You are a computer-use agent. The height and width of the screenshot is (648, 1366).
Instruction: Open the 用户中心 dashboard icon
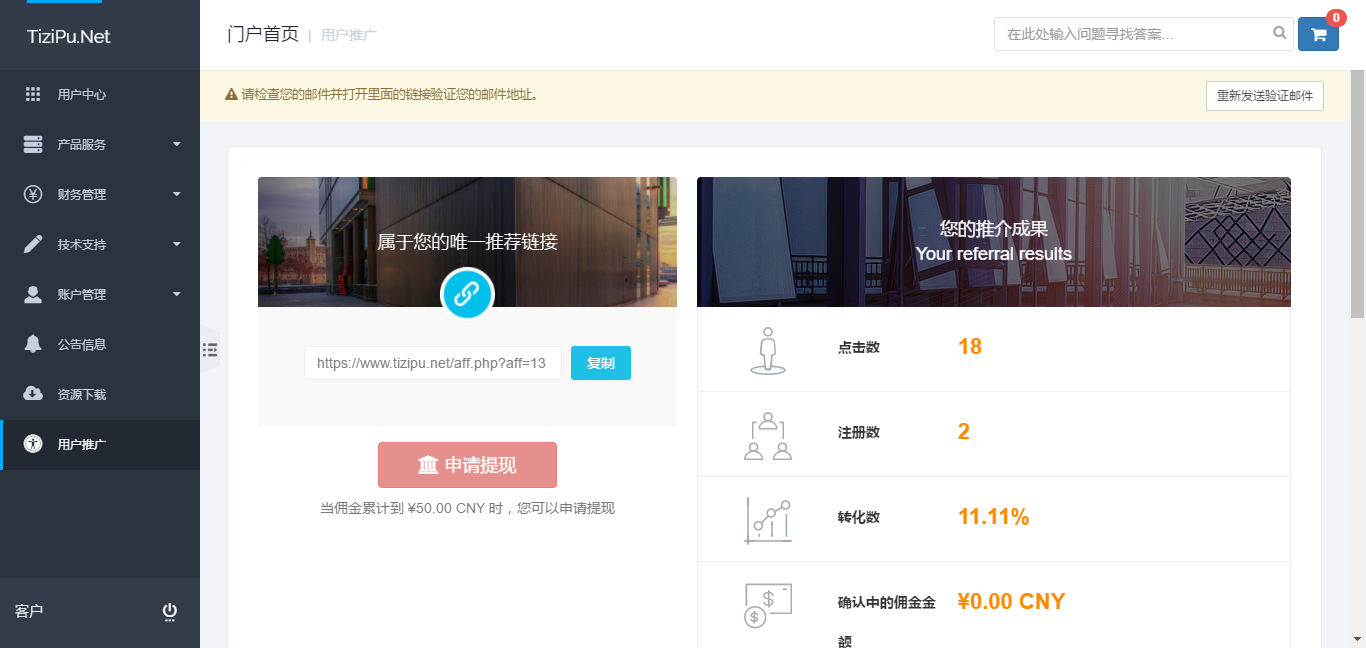(34, 94)
